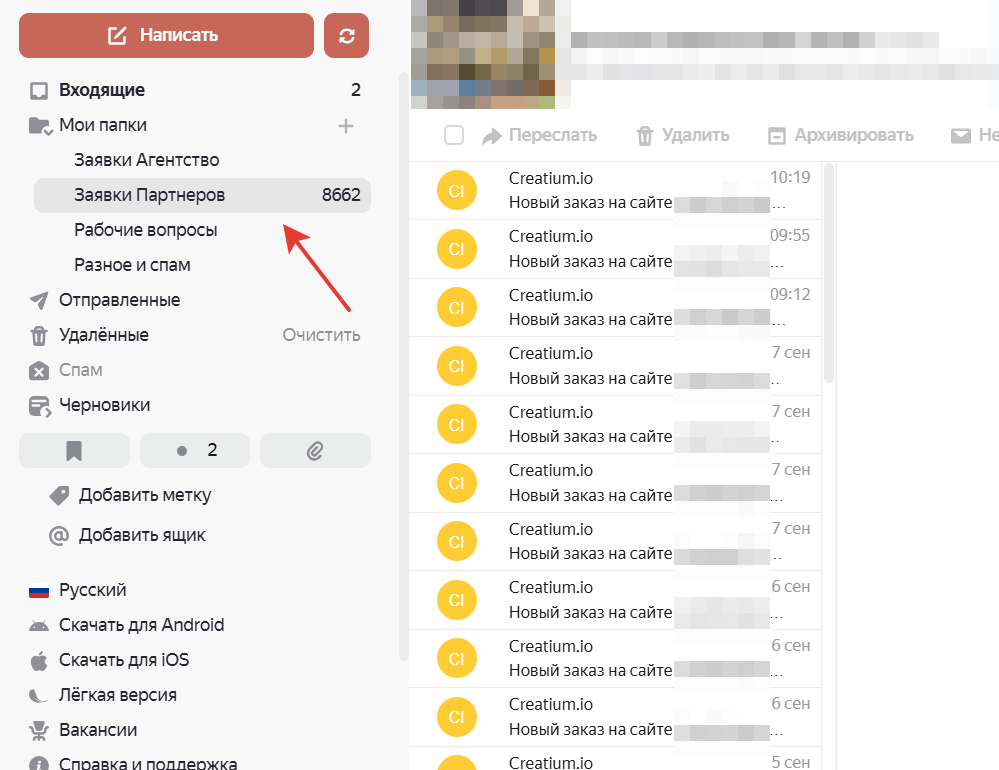Click Удалить trash icon in toolbar
This screenshot has height=770, width=999.
(x=645, y=136)
